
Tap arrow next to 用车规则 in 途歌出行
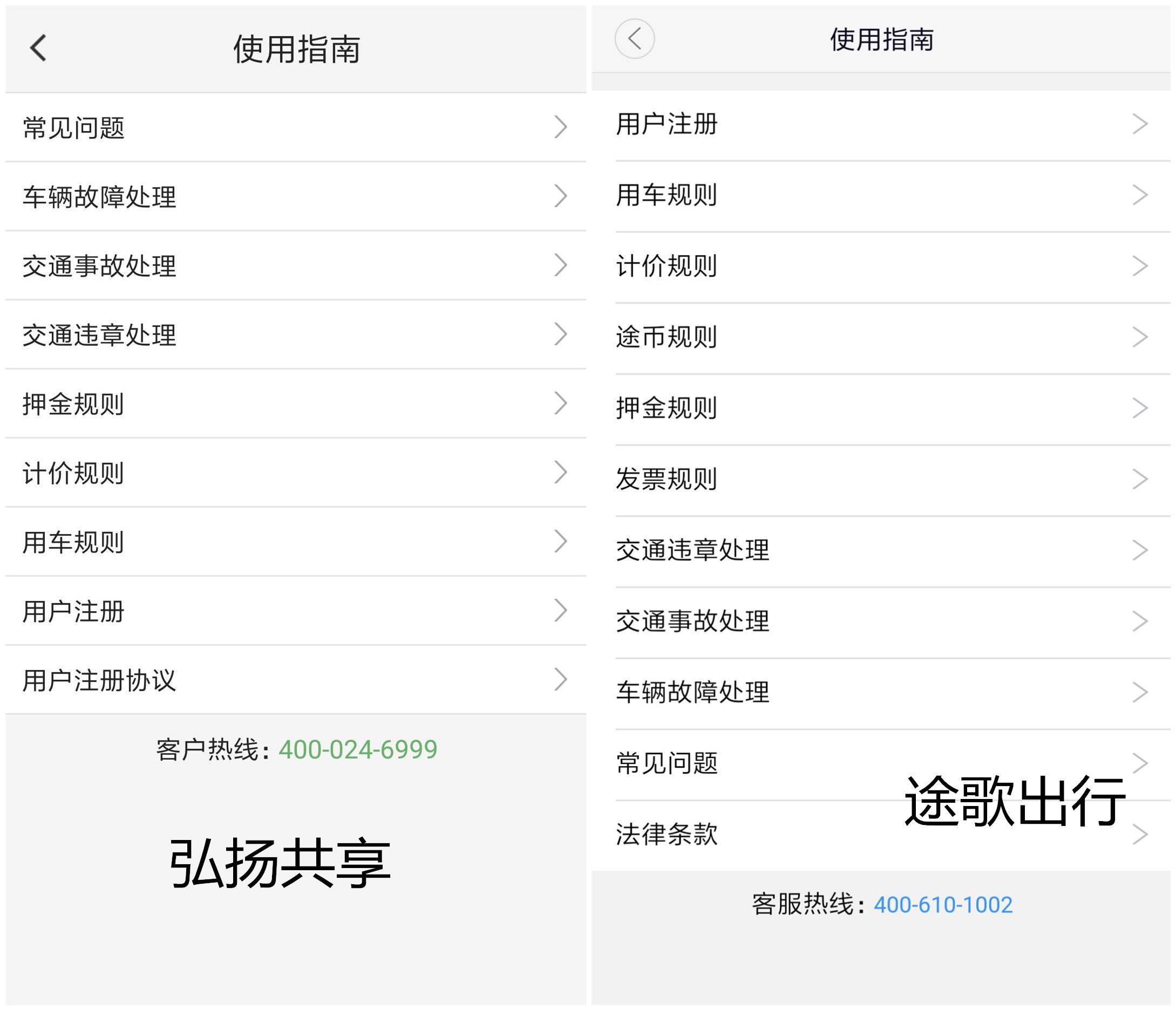(1140, 195)
